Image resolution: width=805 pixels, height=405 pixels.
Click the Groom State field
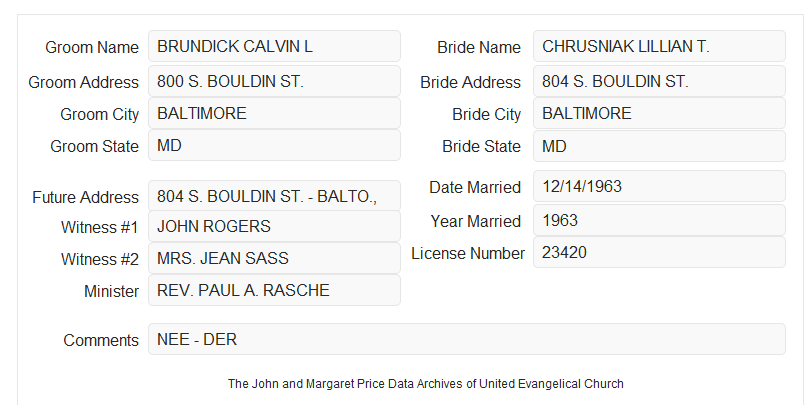(274, 145)
